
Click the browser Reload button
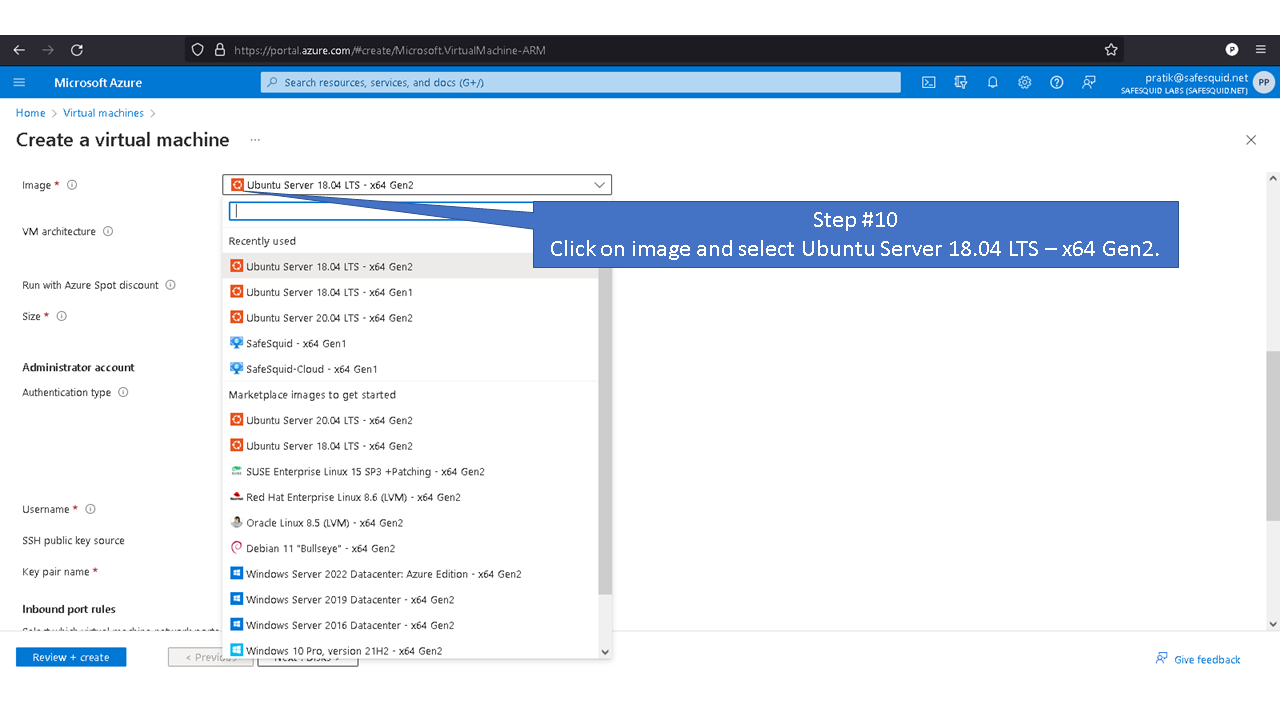click(77, 50)
